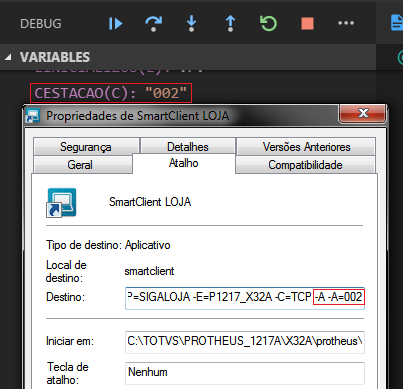
Task: Click the Step Over debug icon
Action: [x=154, y=24]
